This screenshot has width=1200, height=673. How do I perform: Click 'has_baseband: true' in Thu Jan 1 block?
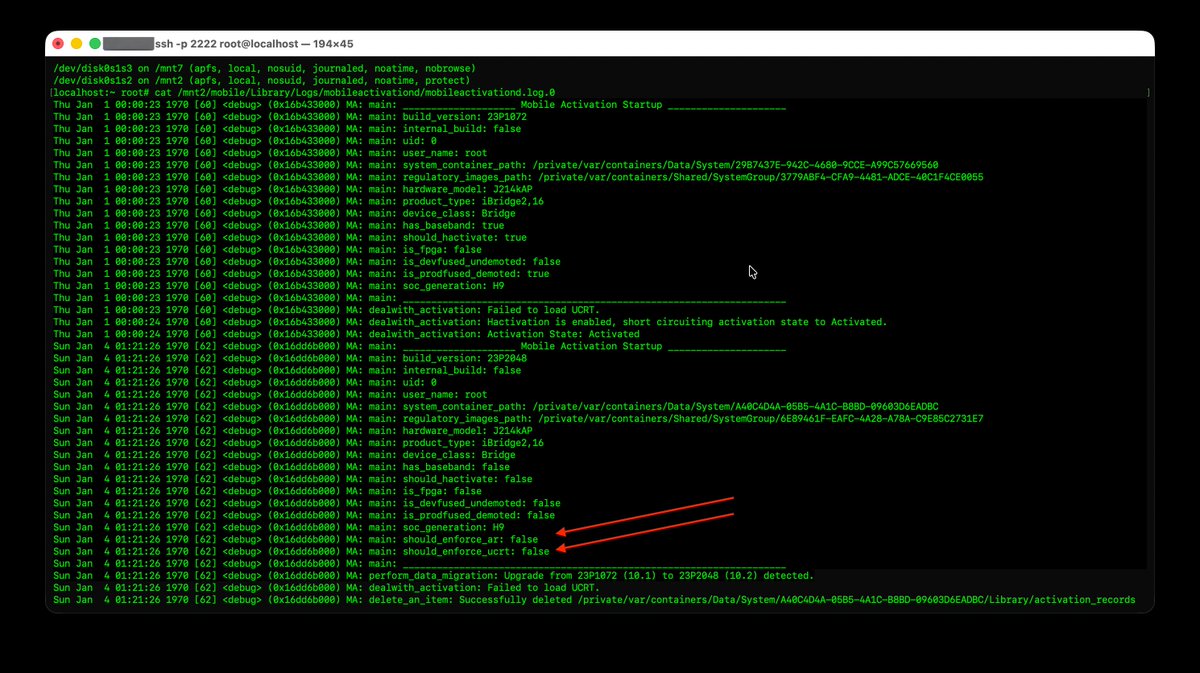[453, 225]
